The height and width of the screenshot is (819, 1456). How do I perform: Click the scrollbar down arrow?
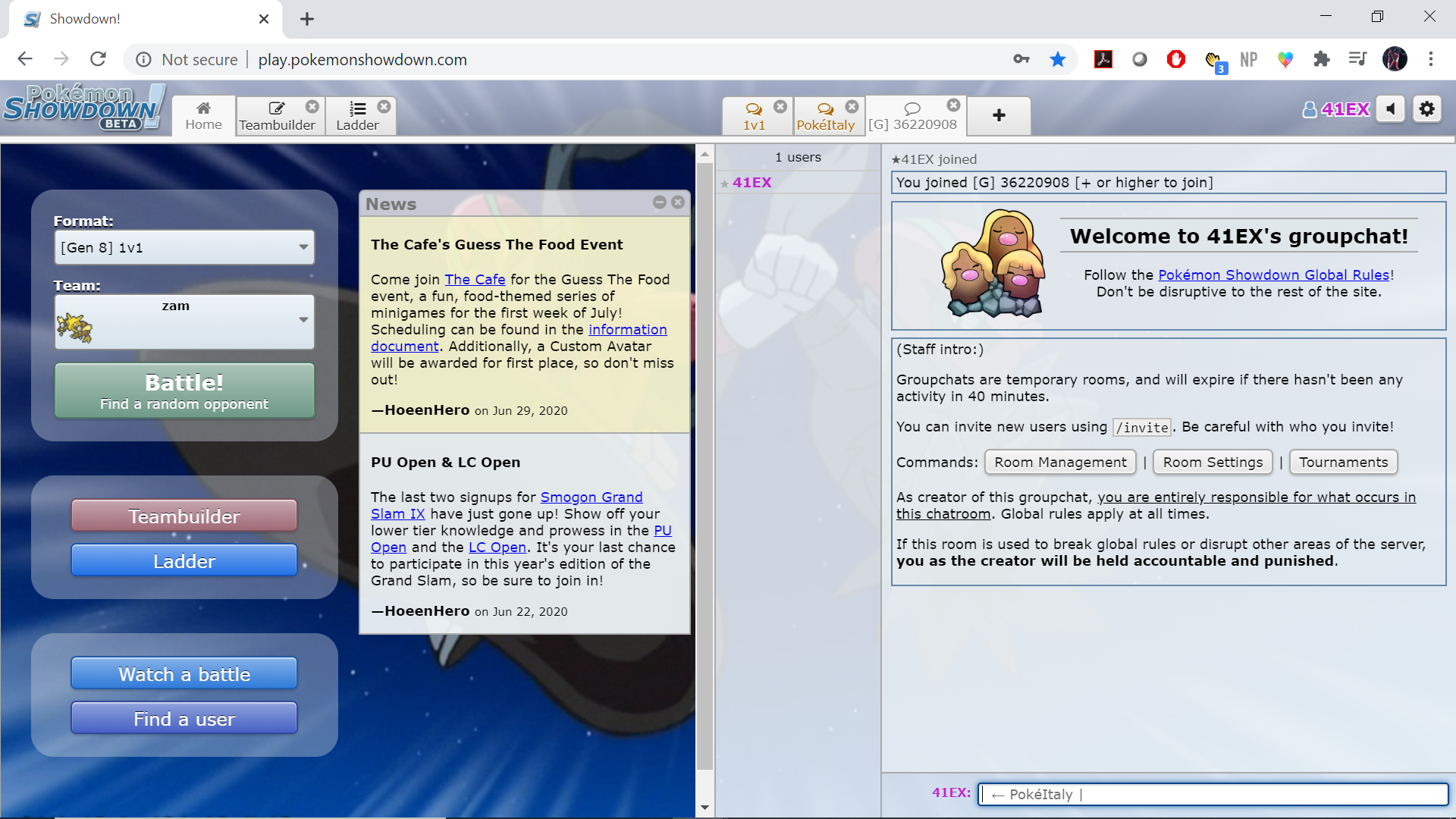click(704, 808)
